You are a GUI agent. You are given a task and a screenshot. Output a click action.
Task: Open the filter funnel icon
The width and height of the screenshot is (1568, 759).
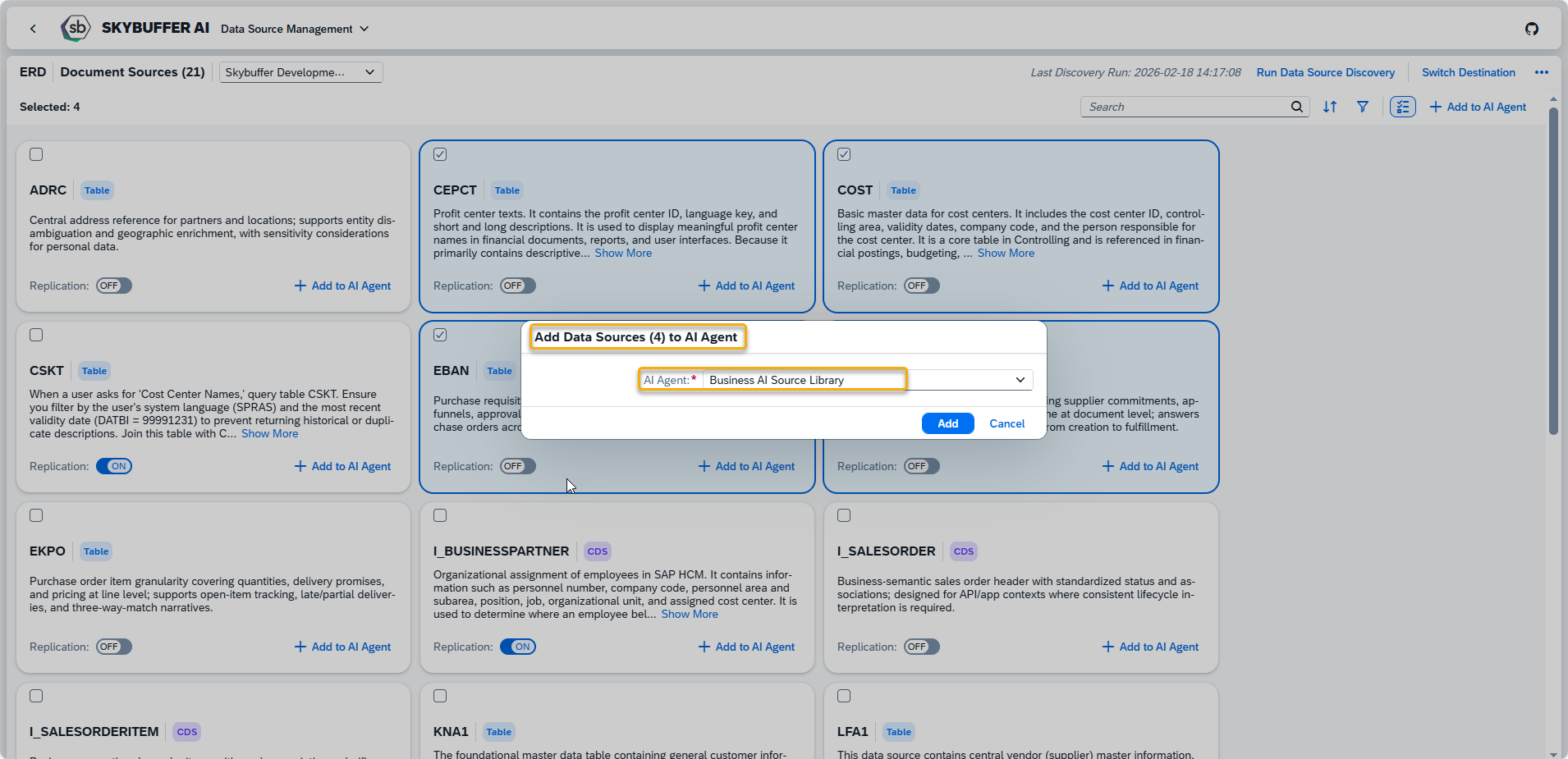coord(1363,107)
